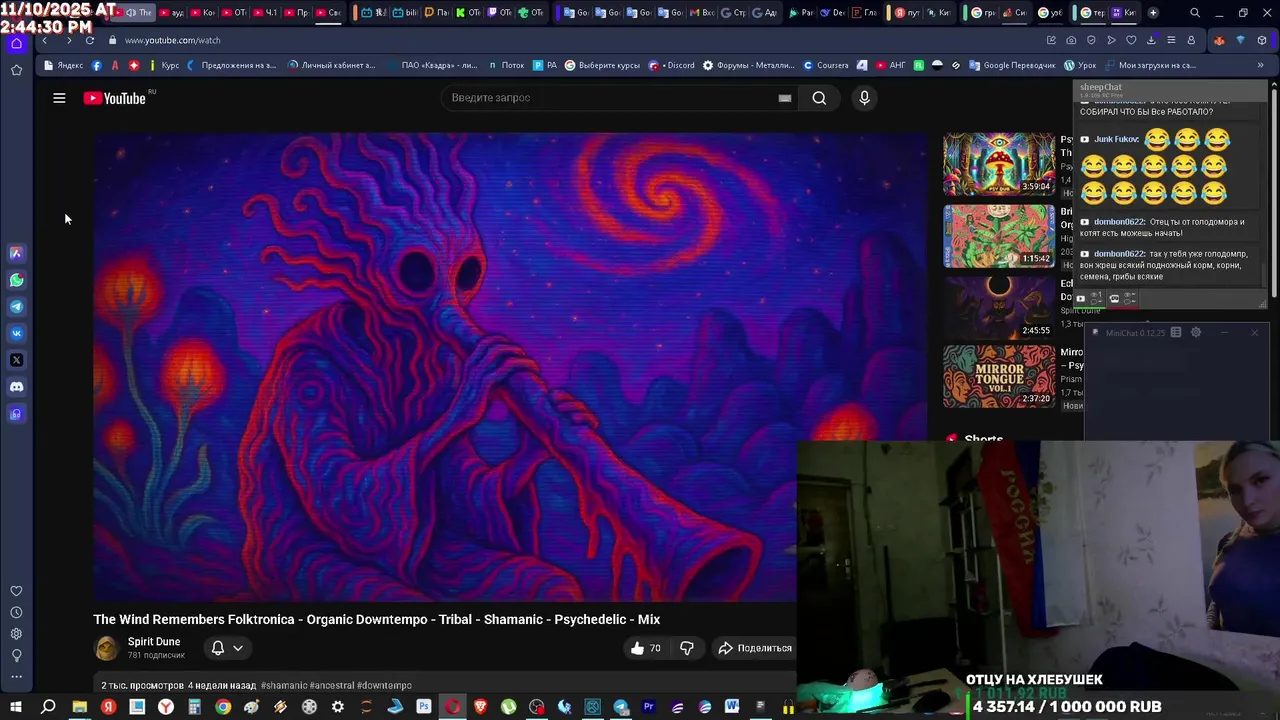Click the www.youtube.com/watch address bar
The height and width of the screenshot is (720, 1280).
pyautogui.click(x=172, y=40)
